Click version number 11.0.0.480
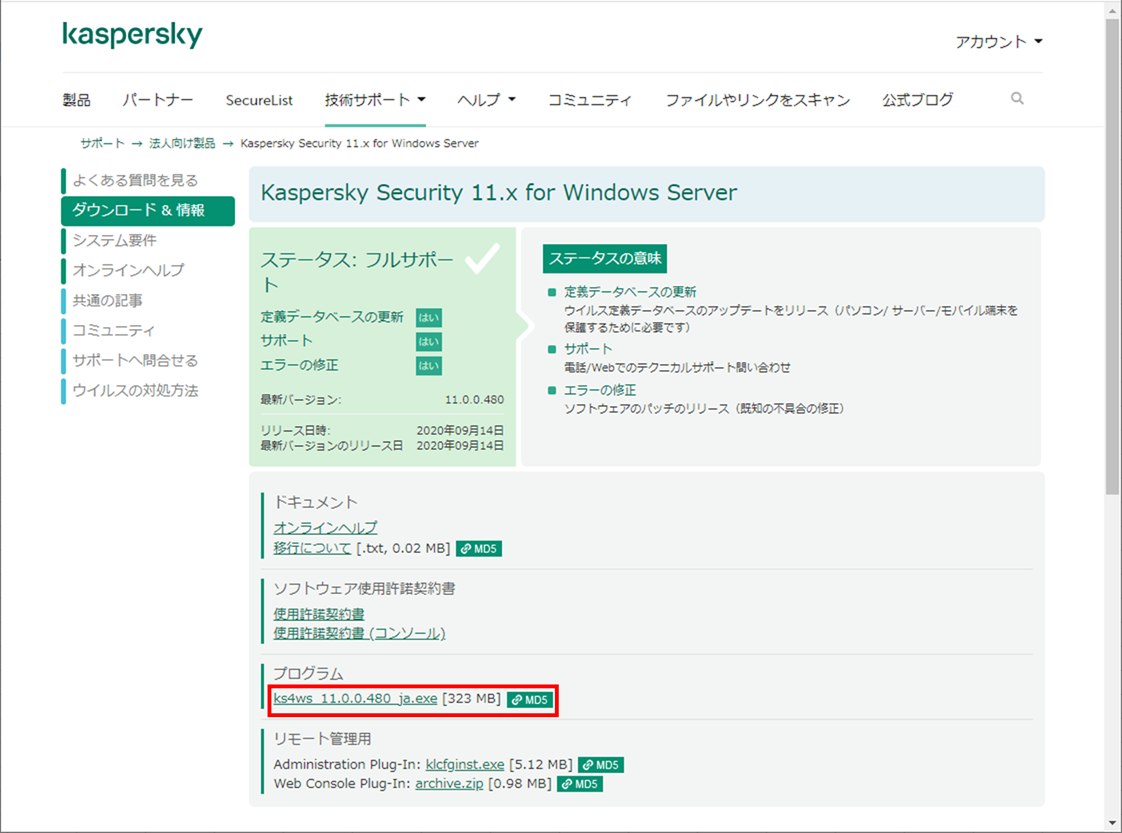Image resolution: width=1122 pixels, height=833 pixels. [x=474, y=399]
